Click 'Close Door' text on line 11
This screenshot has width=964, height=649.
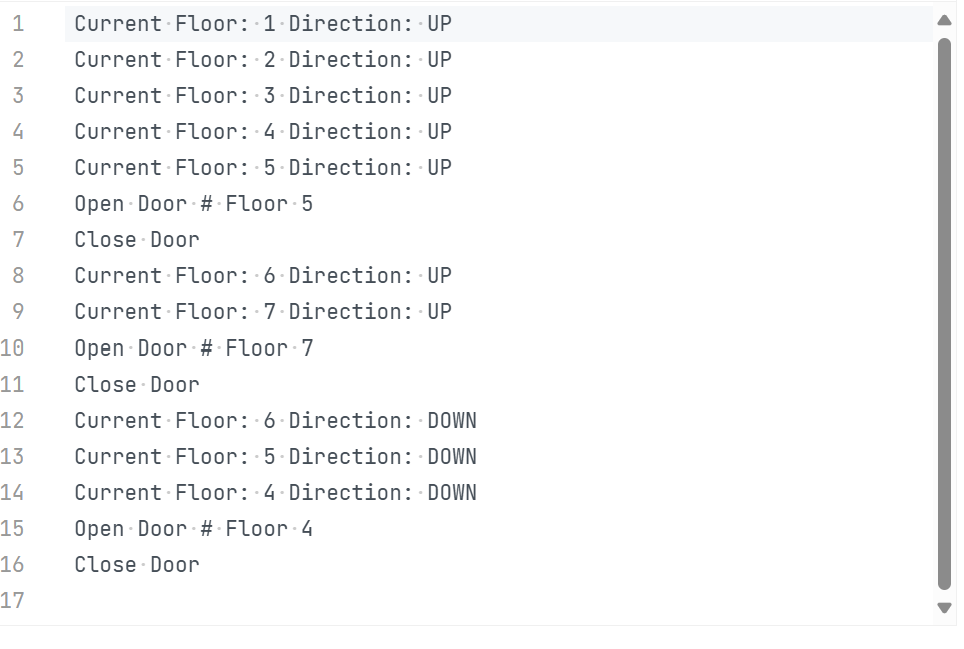click(137, 385)
